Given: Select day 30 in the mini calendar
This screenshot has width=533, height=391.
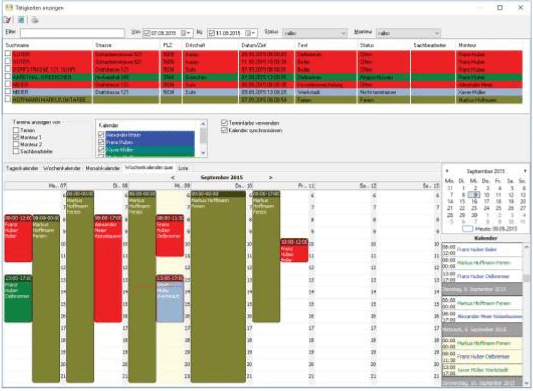Looking at the screenshot, I should point(474,215).
